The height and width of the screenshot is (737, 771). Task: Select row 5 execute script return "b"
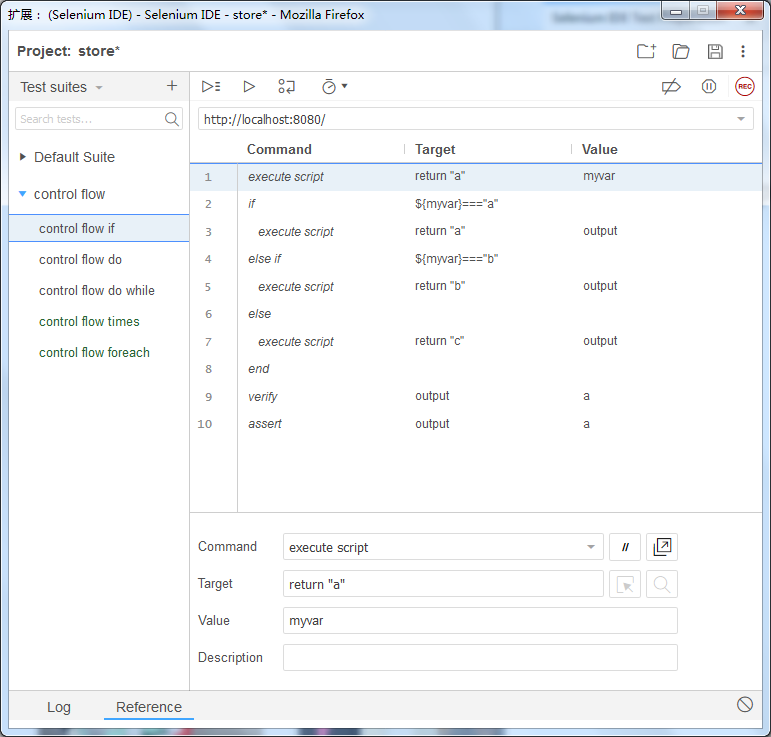point(476,286)
